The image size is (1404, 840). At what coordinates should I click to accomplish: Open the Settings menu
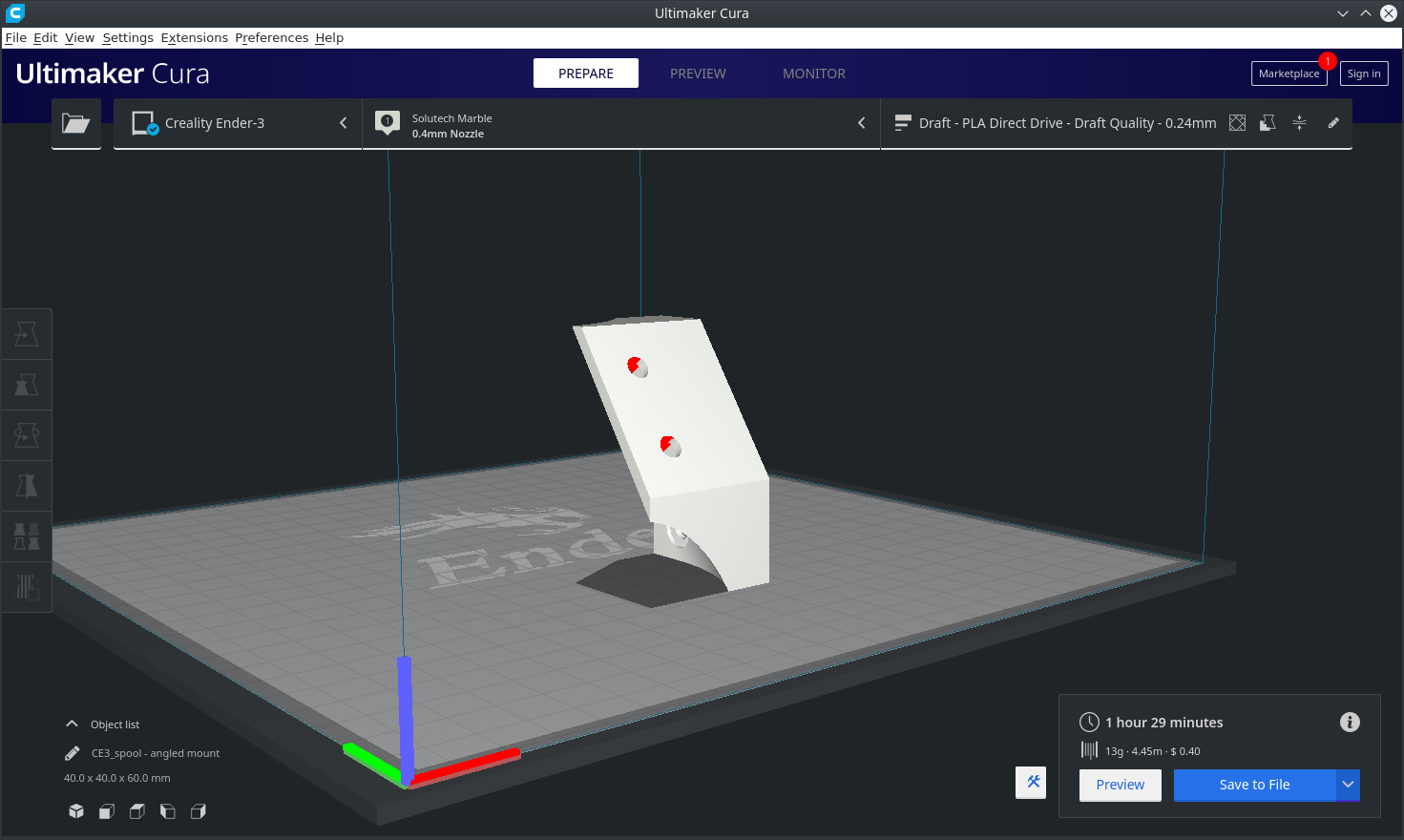coord(128,37)
